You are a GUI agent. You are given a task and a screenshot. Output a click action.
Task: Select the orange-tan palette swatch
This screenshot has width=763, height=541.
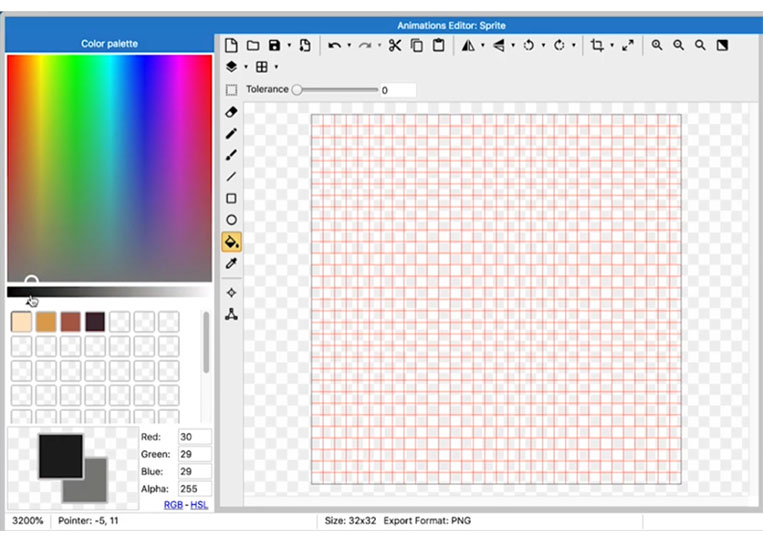[46, 322]
